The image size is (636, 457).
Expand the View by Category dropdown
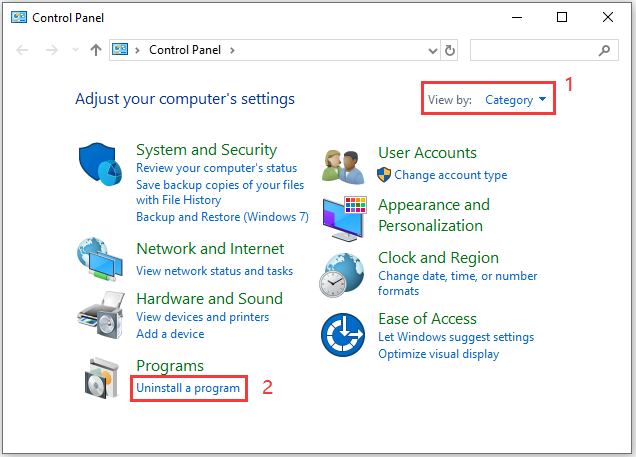pos(516,100)
